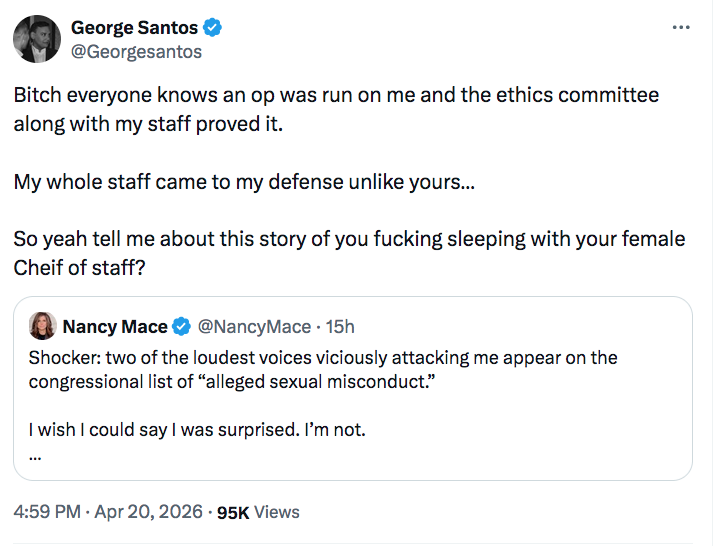Click the "I wish I could say" line
The image size is (717, 546).
click(x=196, y=430)
